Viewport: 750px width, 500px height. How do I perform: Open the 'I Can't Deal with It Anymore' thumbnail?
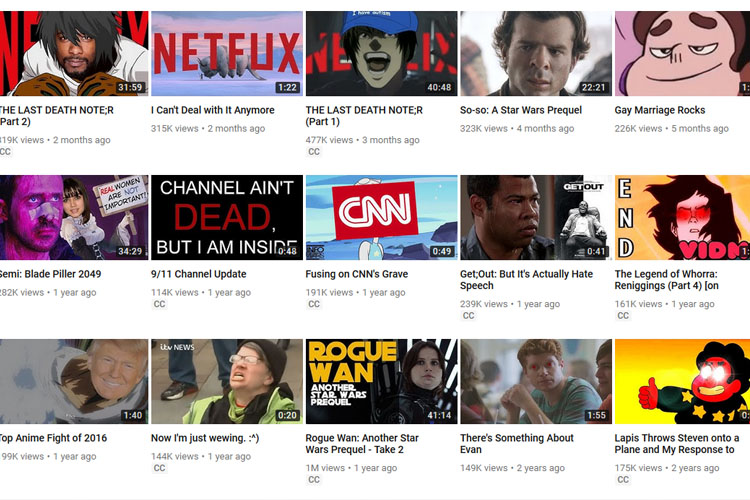tap(227, 54)
